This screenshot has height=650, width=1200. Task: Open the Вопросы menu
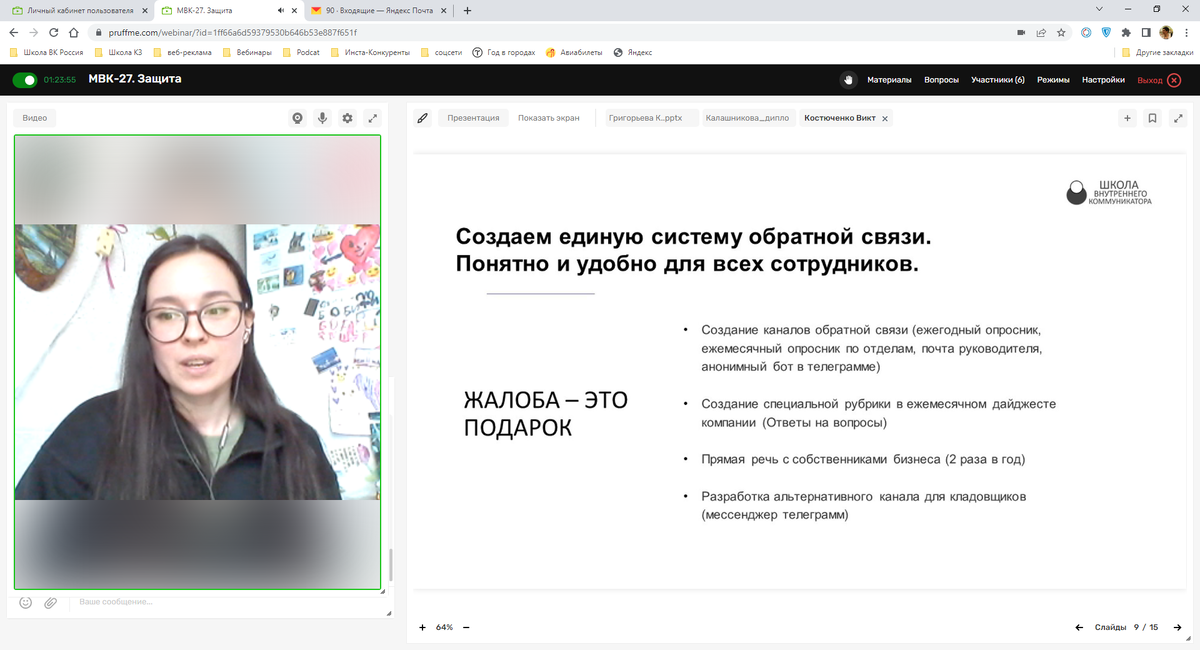pyautogui.click(x=941, y=80)
